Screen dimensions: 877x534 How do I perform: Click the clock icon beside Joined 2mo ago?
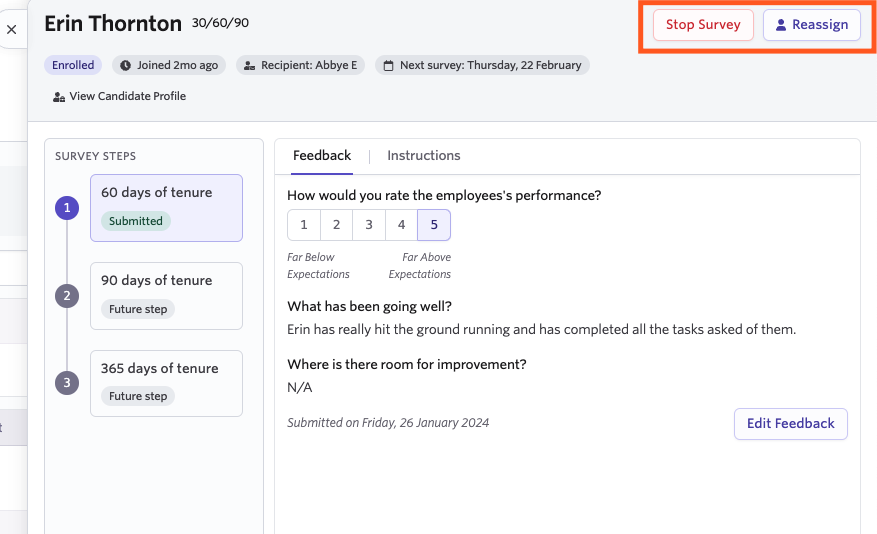coord(126,65)
